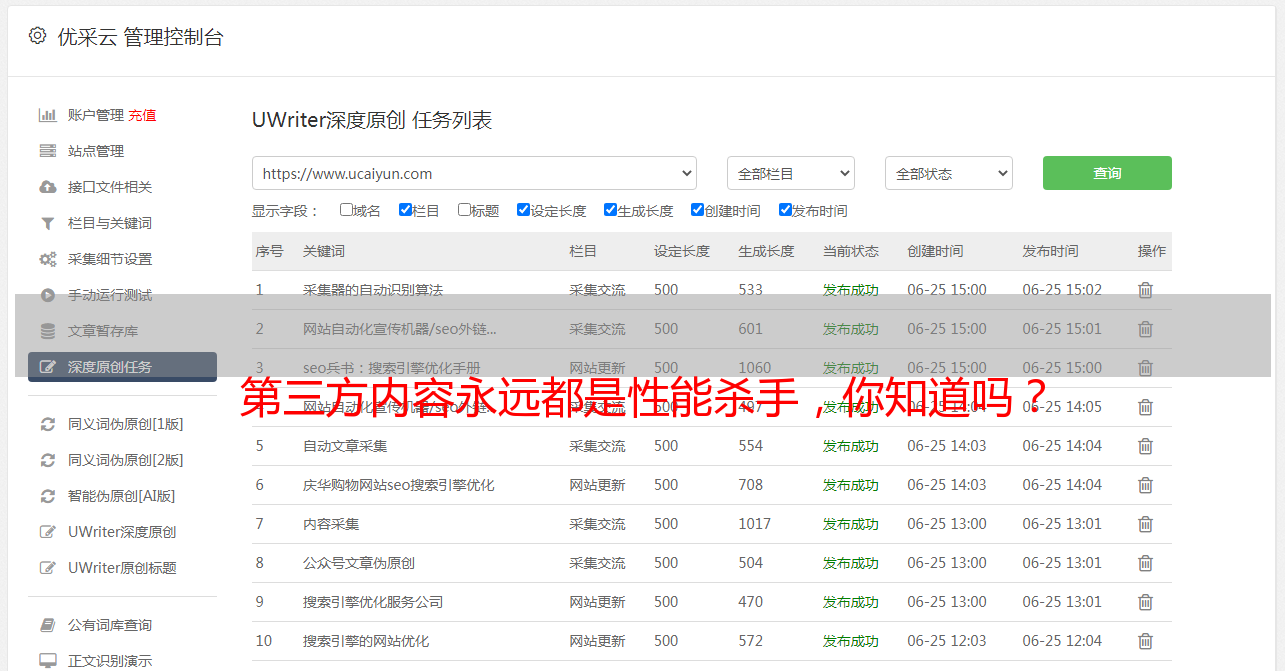Uncheck the 栏目 display field checkbox
Image resolution: width=1285 pixels, height=671 pixels.
tap(405, 210)
